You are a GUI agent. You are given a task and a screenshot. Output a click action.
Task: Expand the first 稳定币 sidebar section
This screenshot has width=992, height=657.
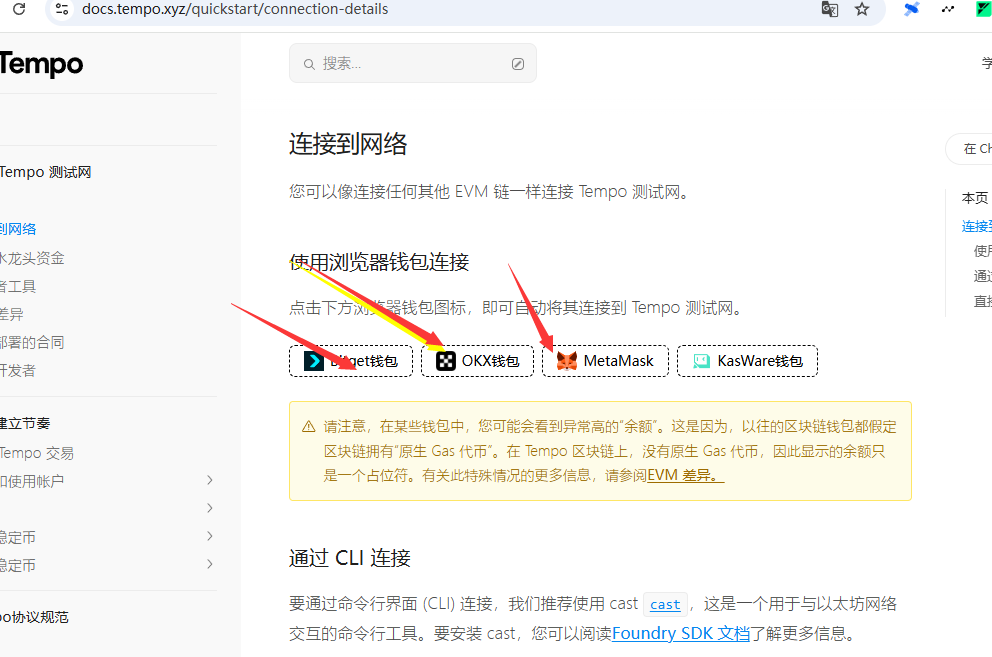click(x=209, y=537)
